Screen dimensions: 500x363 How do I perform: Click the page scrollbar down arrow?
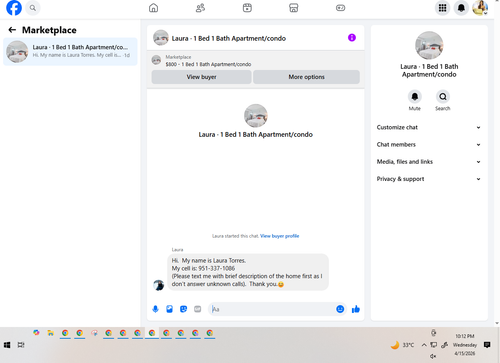click(497, 323)
